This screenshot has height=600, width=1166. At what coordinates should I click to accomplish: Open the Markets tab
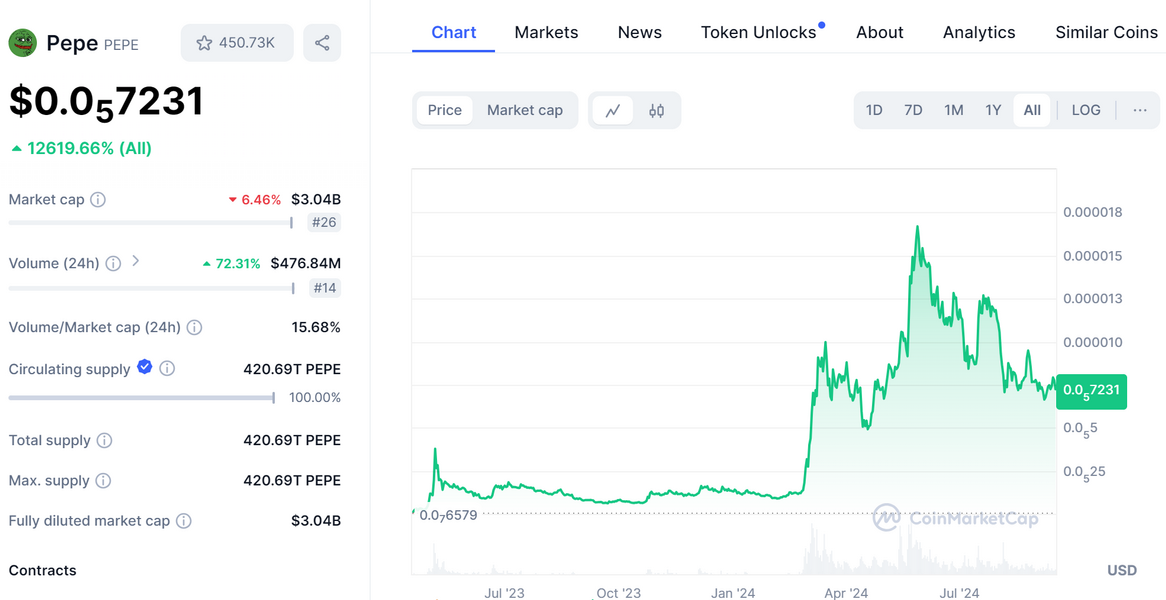(546, 32)
